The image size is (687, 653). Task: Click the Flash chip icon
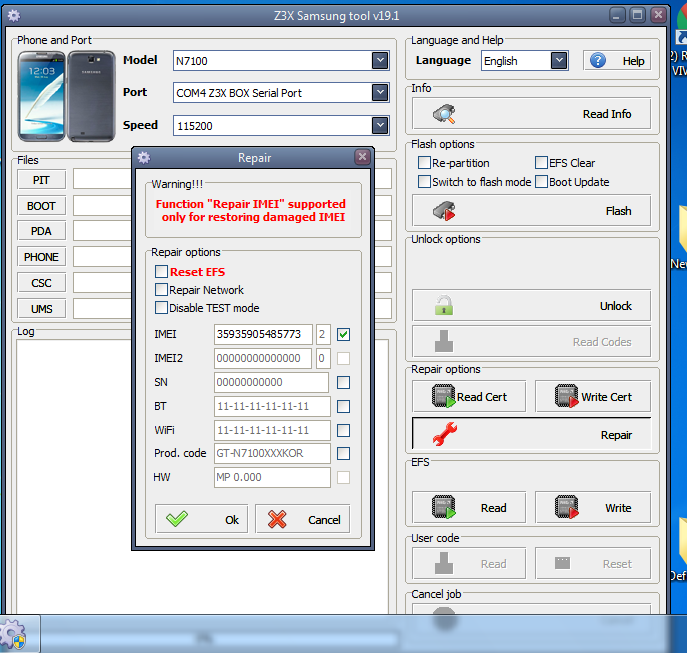444,211
